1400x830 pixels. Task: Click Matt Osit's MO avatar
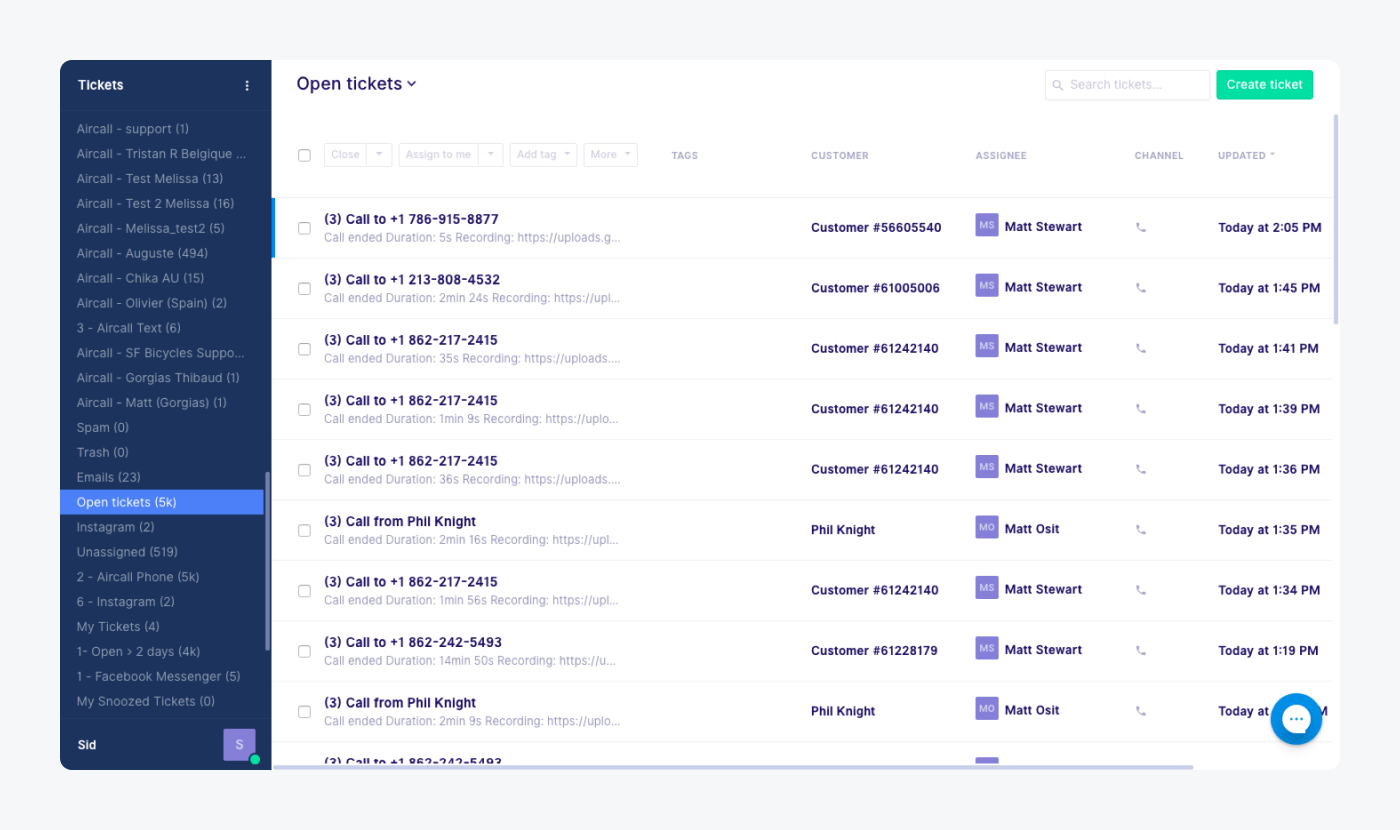[x=986, y=527]
